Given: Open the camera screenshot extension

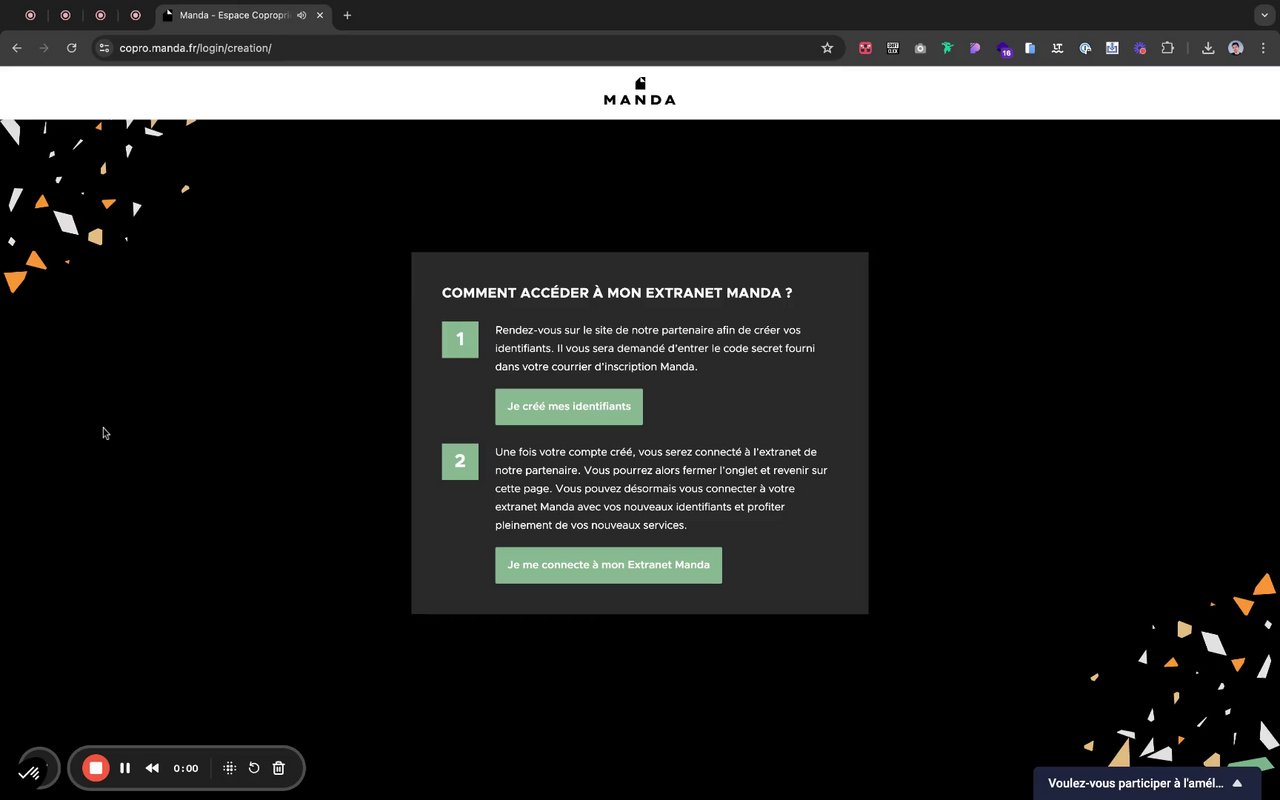Looking at the screenshot, I should (x=920, y=48).
